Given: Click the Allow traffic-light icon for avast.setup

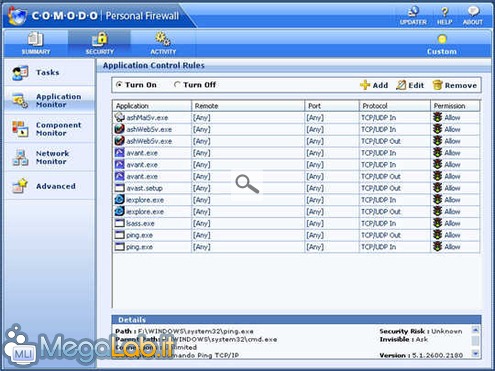Looking at the screenshot, I should 437,188.
